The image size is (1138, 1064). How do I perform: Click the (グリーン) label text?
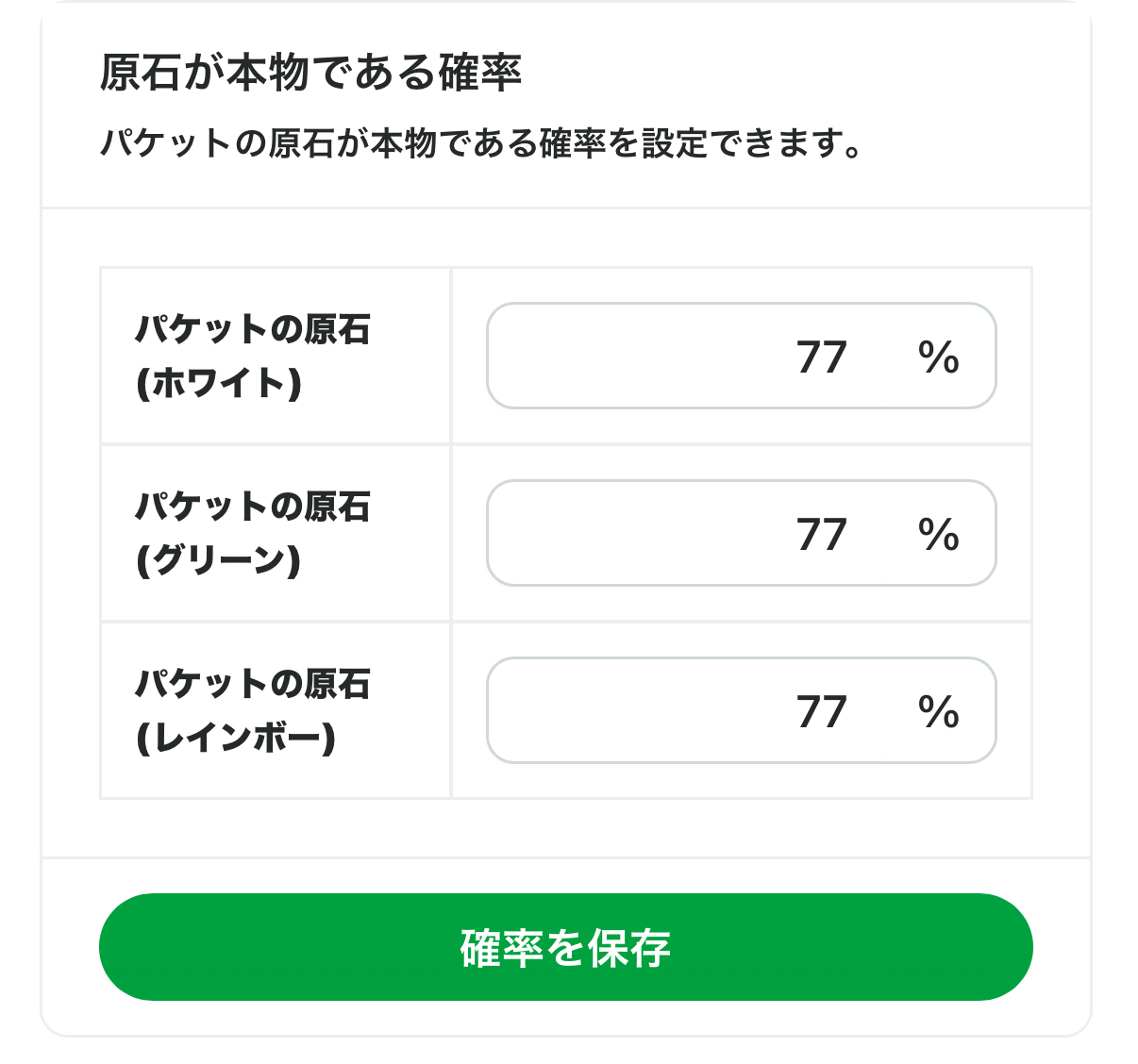pyautogui.click(x=219, y=561)
